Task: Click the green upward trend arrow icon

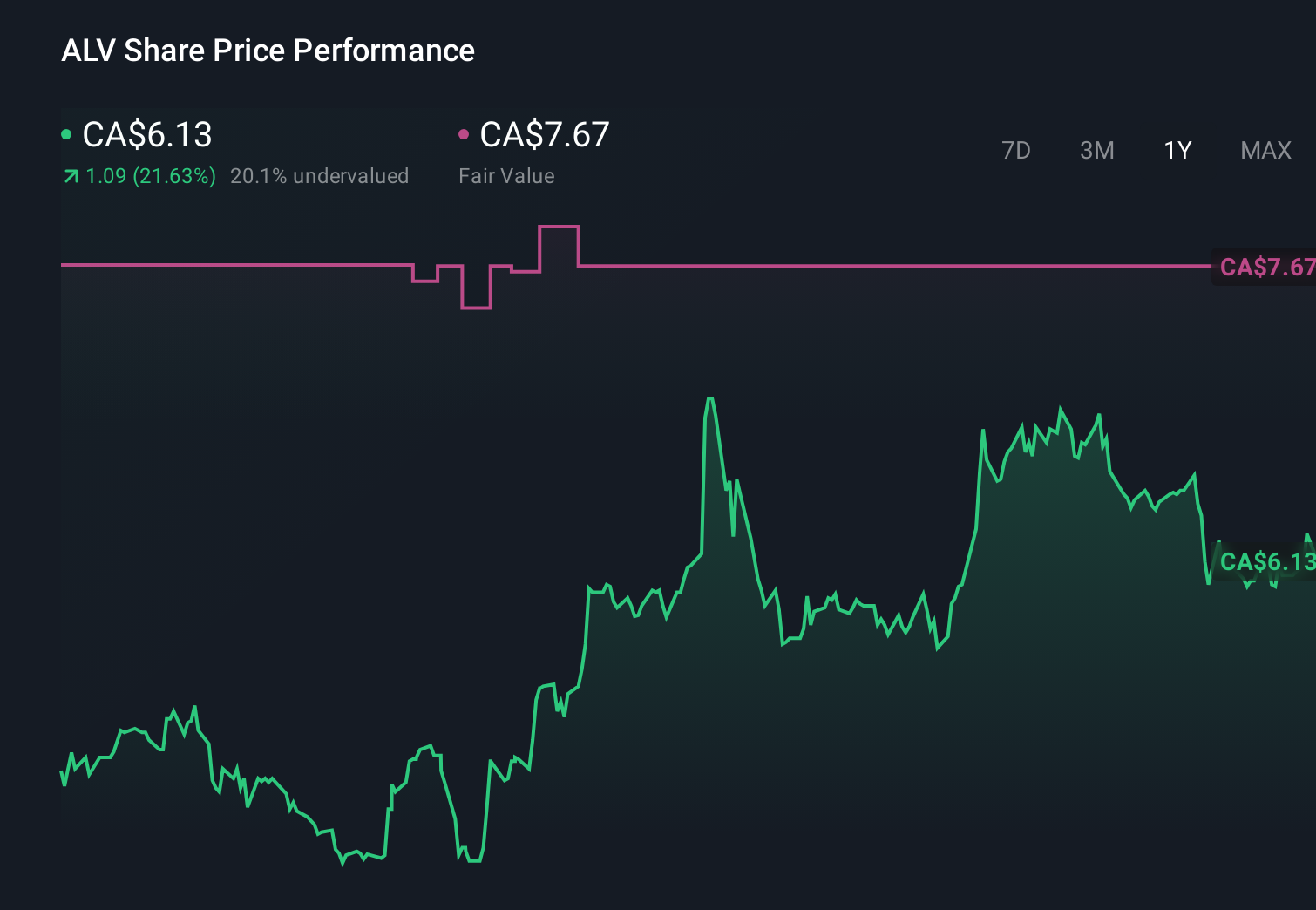Action: (70, 175)
